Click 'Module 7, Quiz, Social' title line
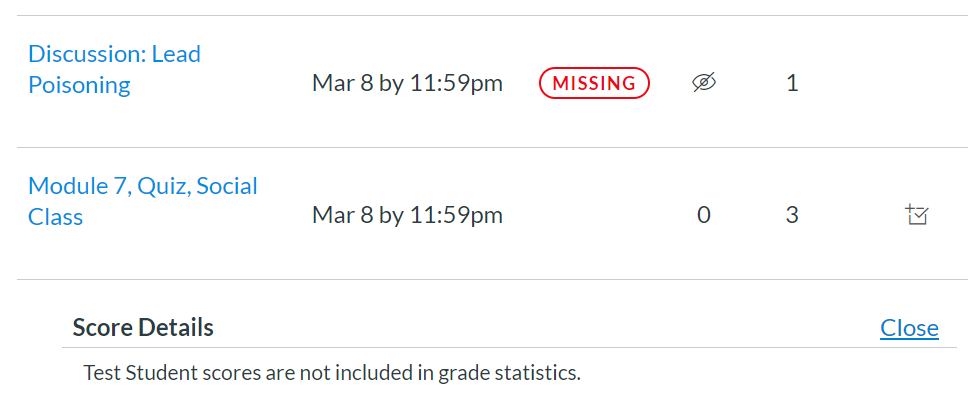The image size is (973, 420). (142, 186)
